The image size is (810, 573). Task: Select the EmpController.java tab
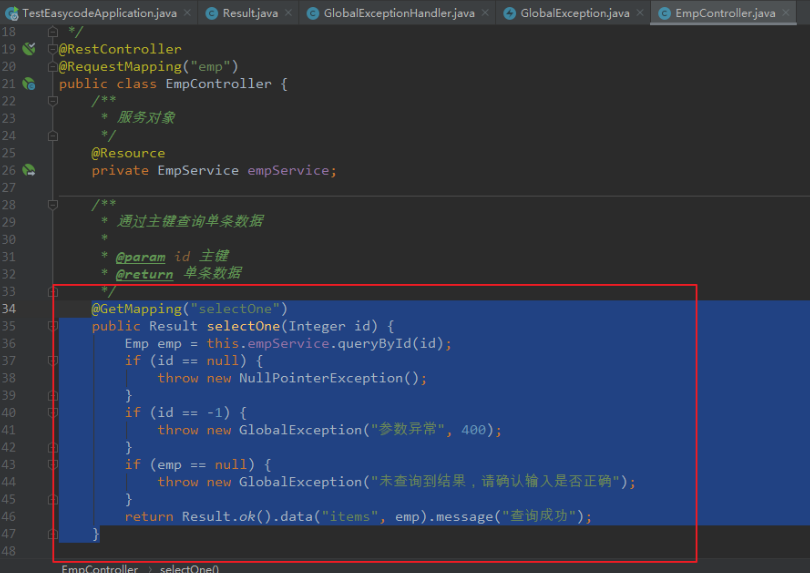[725, 13]
